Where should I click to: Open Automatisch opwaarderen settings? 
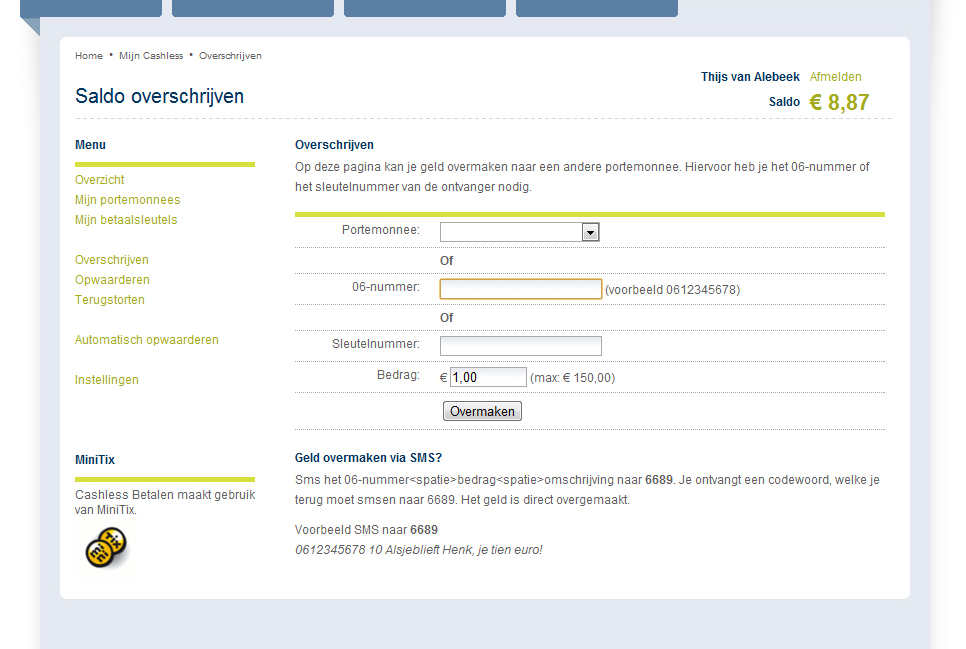coord(147,340)
